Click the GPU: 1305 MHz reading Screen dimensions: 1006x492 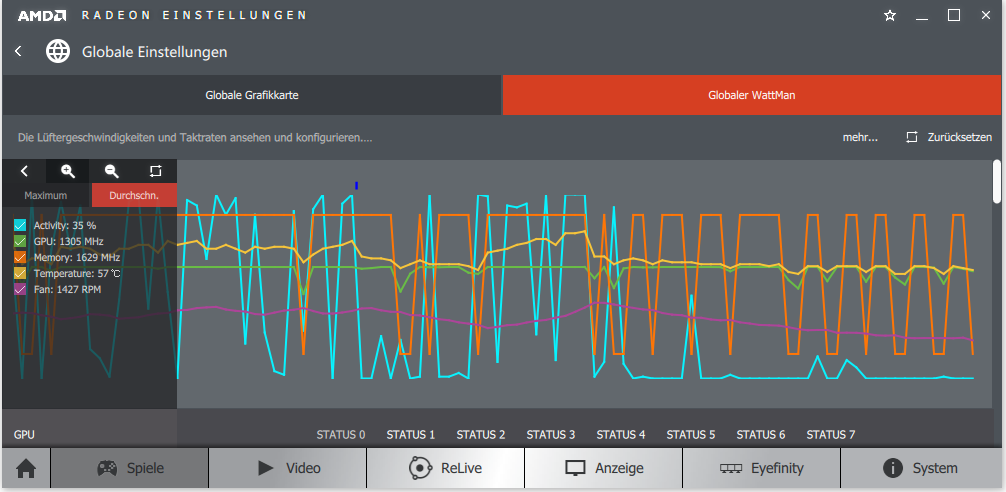tap(69, 241)
